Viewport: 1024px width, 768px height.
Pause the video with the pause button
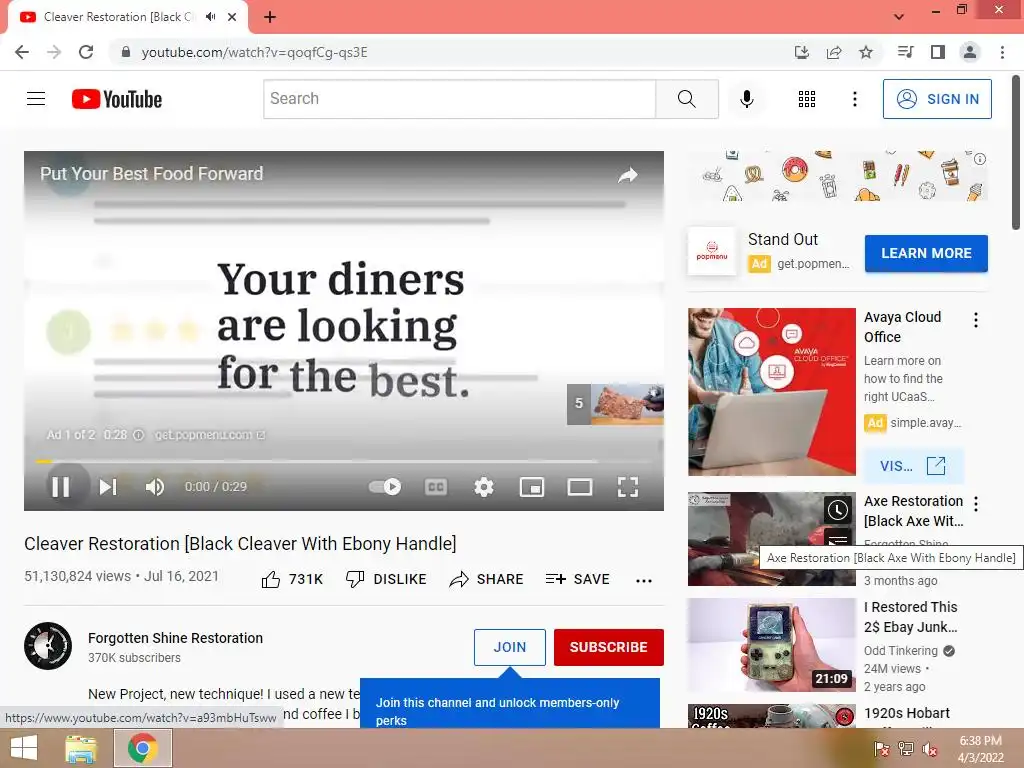coord(61,487)
